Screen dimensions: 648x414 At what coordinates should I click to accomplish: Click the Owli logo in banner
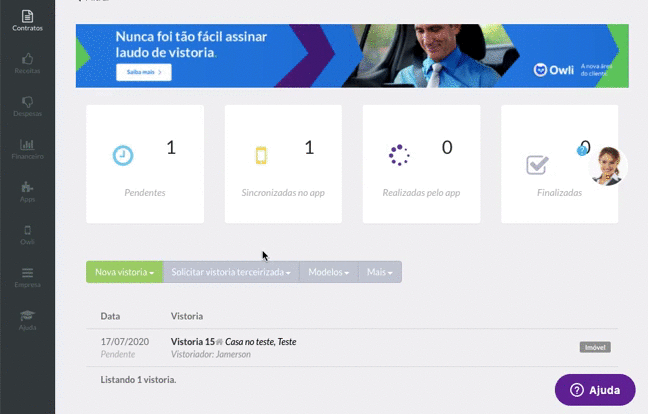pyautogui.click(x=554, y=70)
